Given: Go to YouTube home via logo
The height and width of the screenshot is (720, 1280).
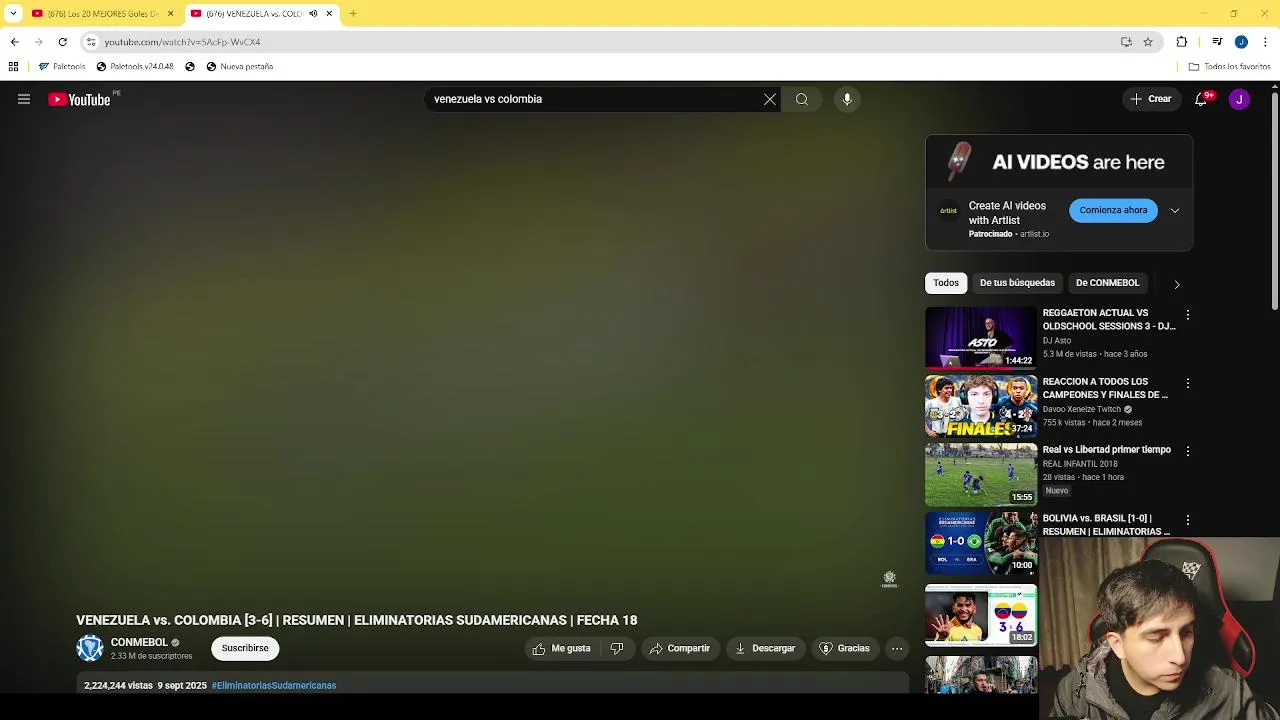Looking at the screenshot, I should (x=79, y=99).
